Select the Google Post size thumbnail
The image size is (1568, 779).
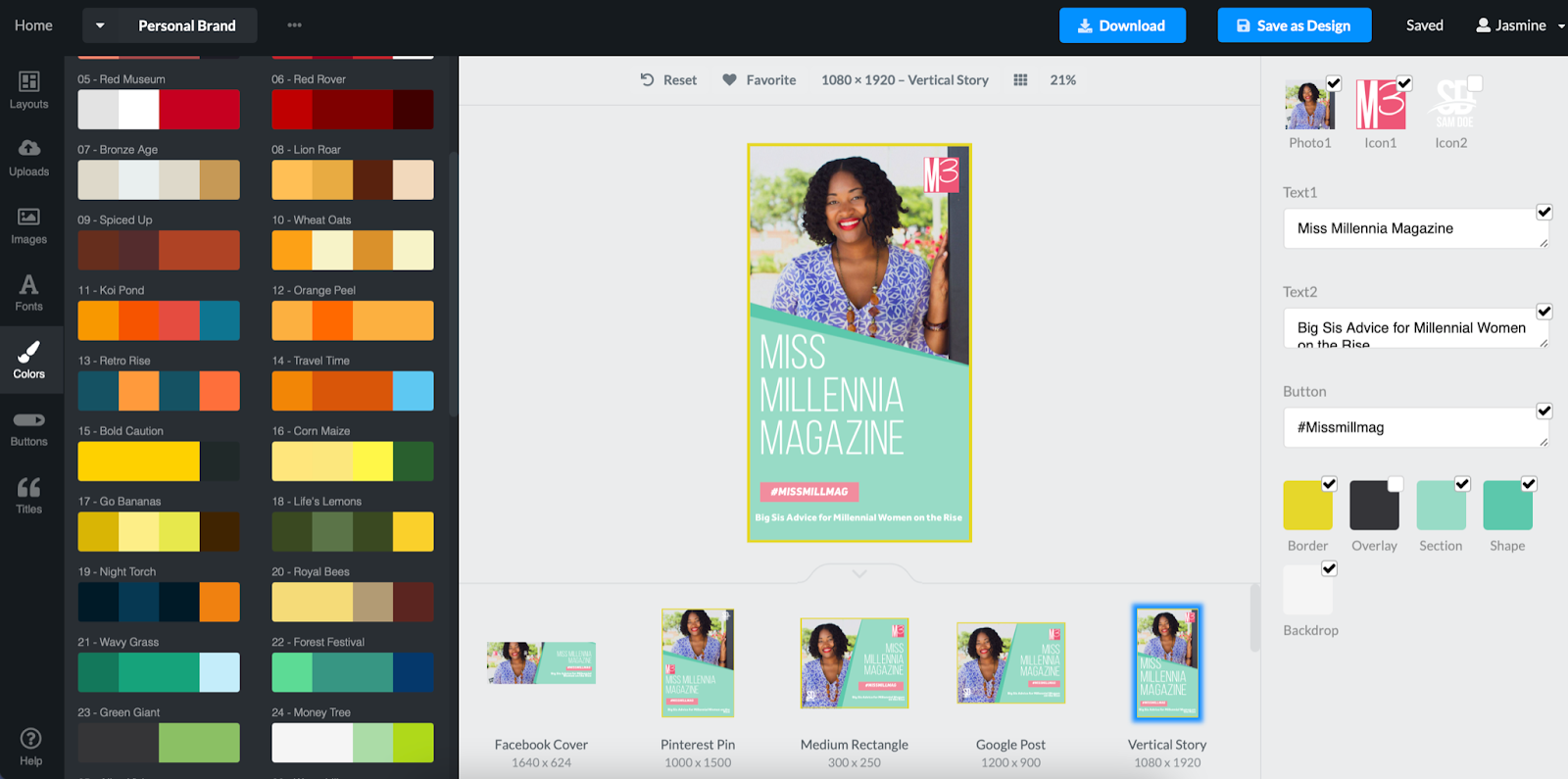[1011, 663]
